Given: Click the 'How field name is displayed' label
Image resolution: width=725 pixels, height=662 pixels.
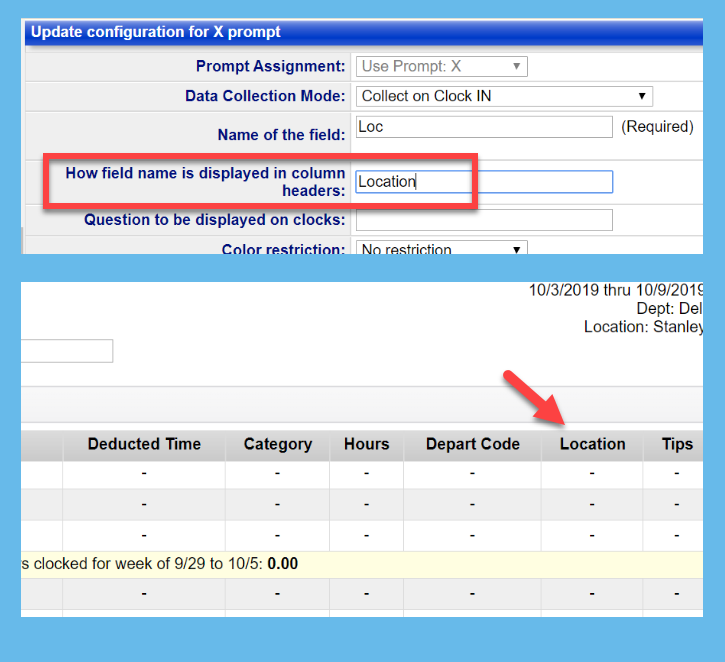Looking at the screenshot, I should point(205,181).
